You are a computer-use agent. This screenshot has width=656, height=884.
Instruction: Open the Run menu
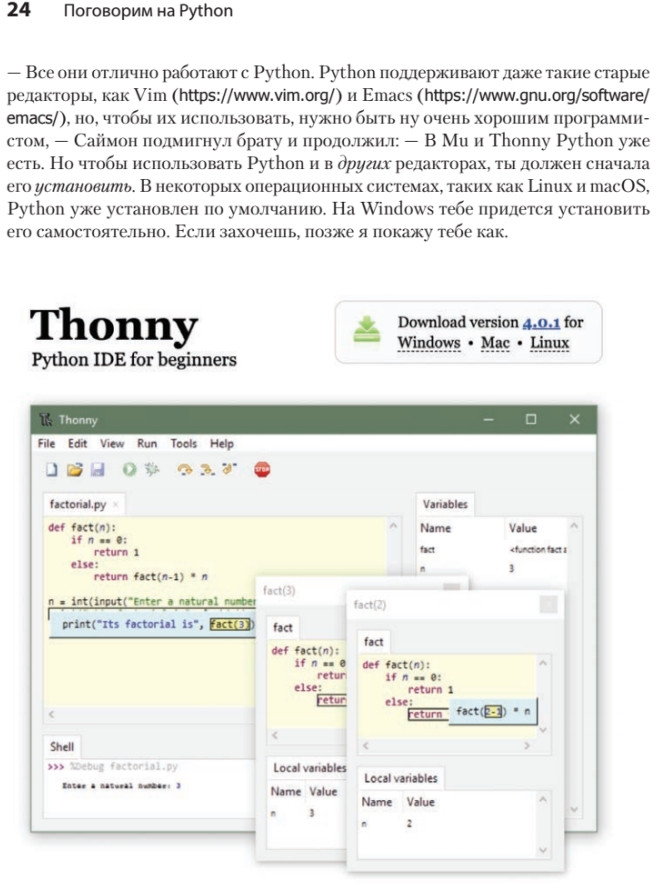pyautogui.click(x=147, y=444)
